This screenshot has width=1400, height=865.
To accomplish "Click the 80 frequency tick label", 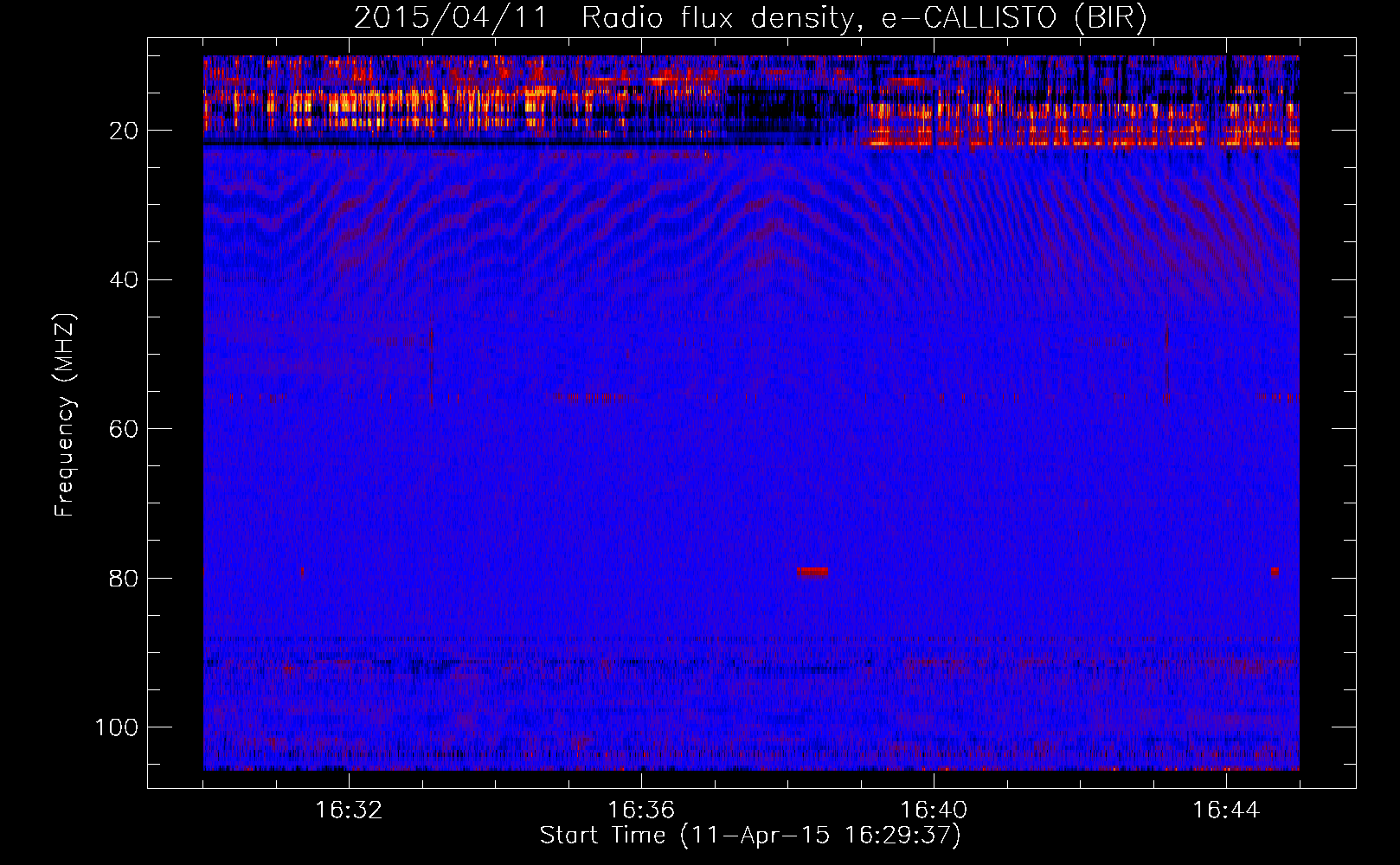I will point(124,578).
